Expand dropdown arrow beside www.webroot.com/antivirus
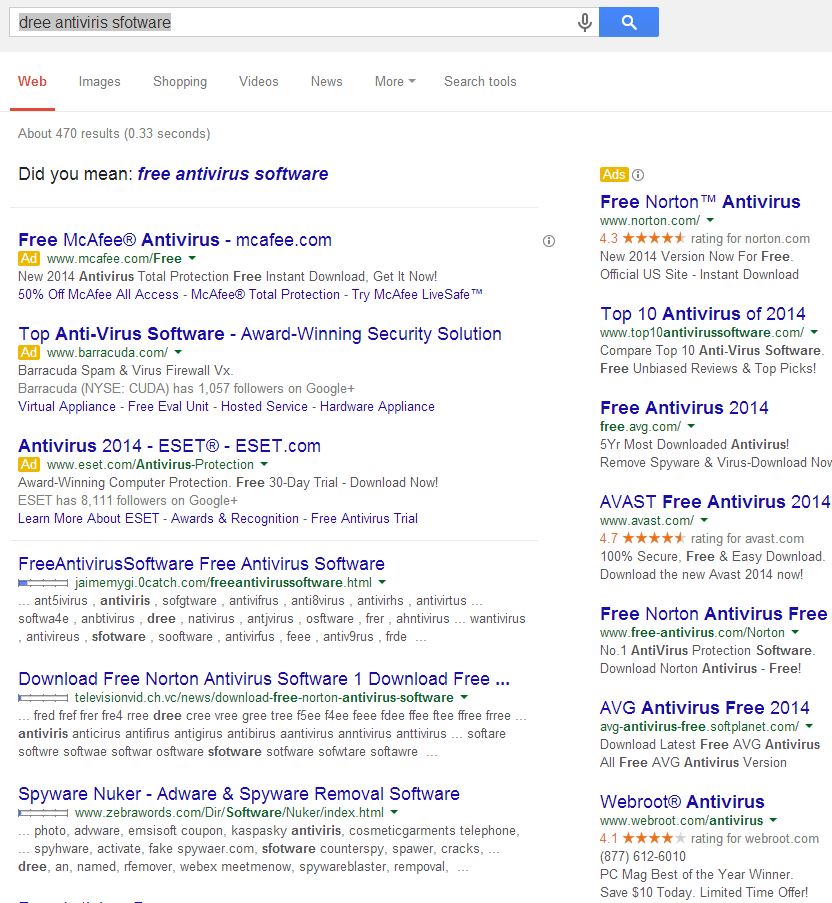Screen dimensions: 832x903 coord(773,820)
